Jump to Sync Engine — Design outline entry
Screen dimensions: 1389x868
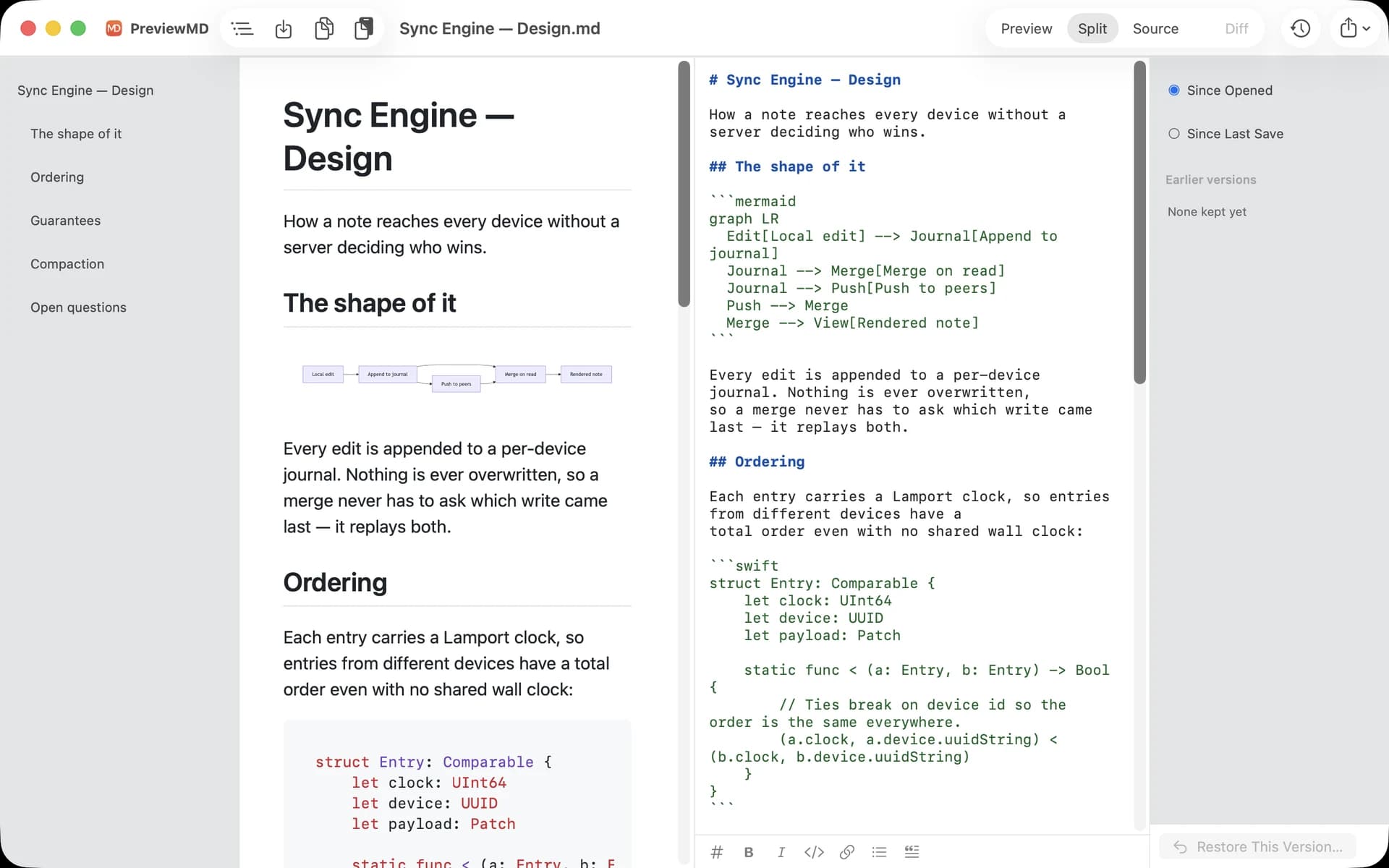pos(85,90)
